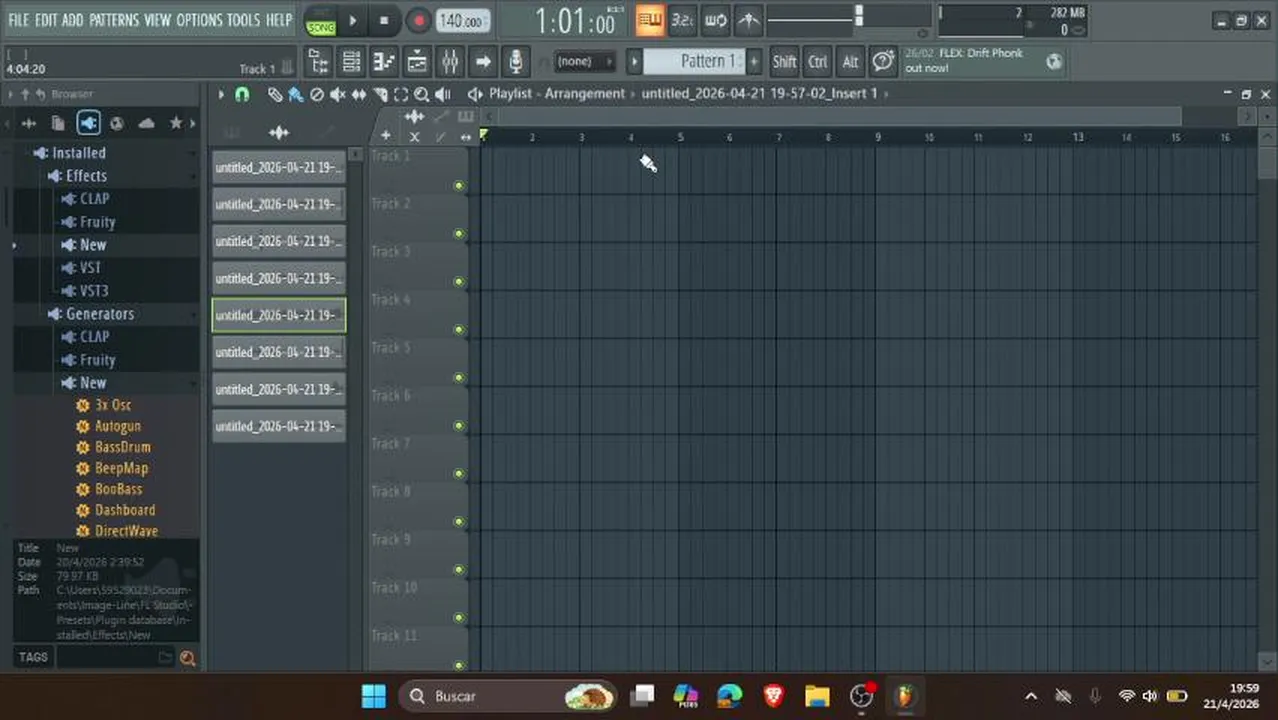Open the OPTIONS menu

tap(199, 20)
